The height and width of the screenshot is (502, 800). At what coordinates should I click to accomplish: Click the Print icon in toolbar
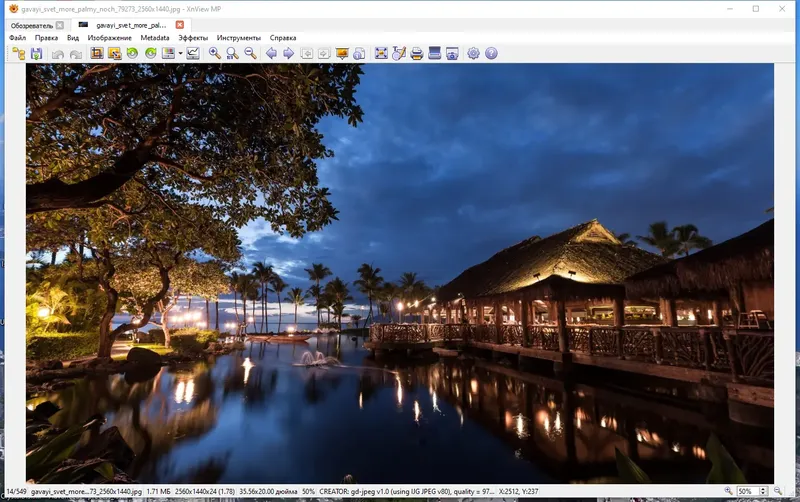click(x=417, y=53)
